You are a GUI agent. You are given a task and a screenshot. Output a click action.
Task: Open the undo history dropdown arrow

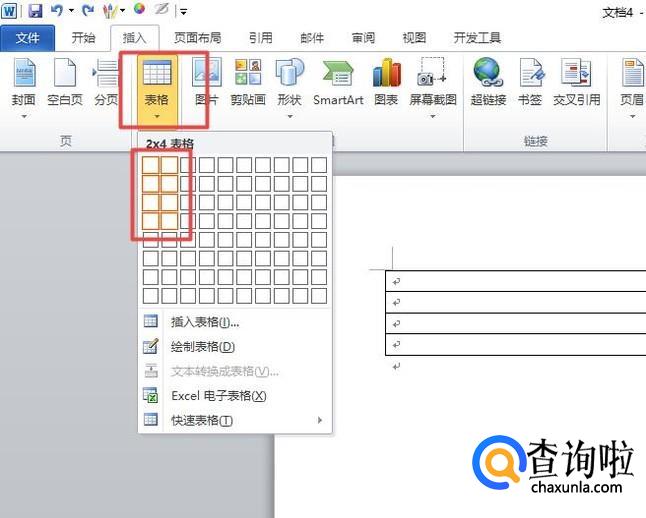(x=71, y=11)
